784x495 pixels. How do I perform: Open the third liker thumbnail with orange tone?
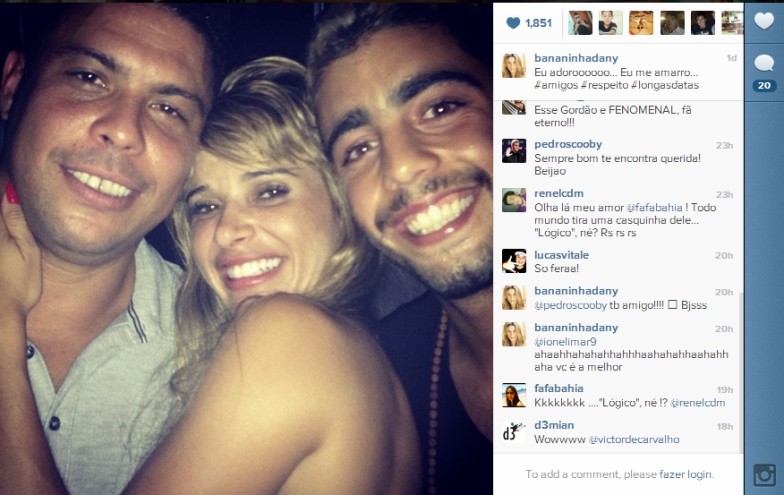click(642, 23)
